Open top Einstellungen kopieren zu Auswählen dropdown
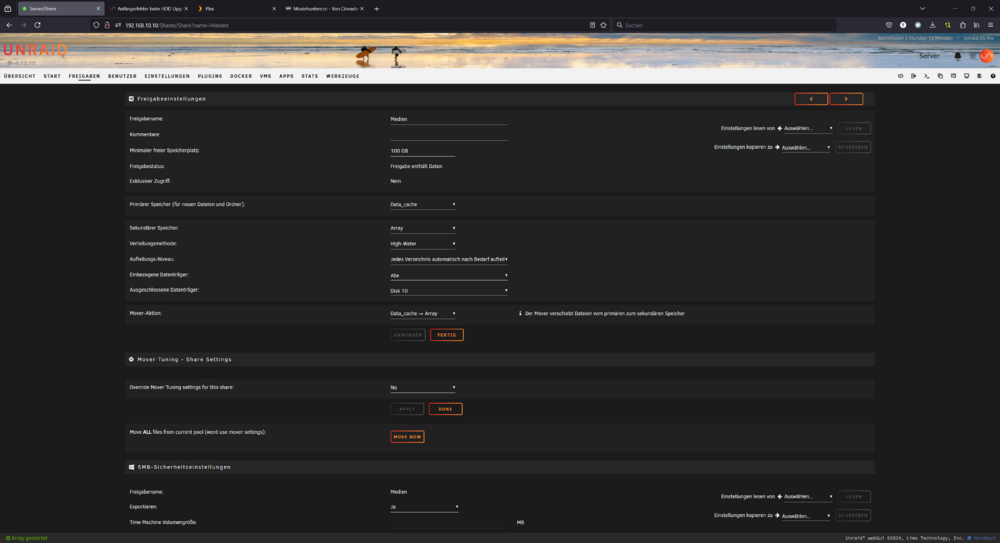Screen dimensions: 1000x543 point(806,147)
